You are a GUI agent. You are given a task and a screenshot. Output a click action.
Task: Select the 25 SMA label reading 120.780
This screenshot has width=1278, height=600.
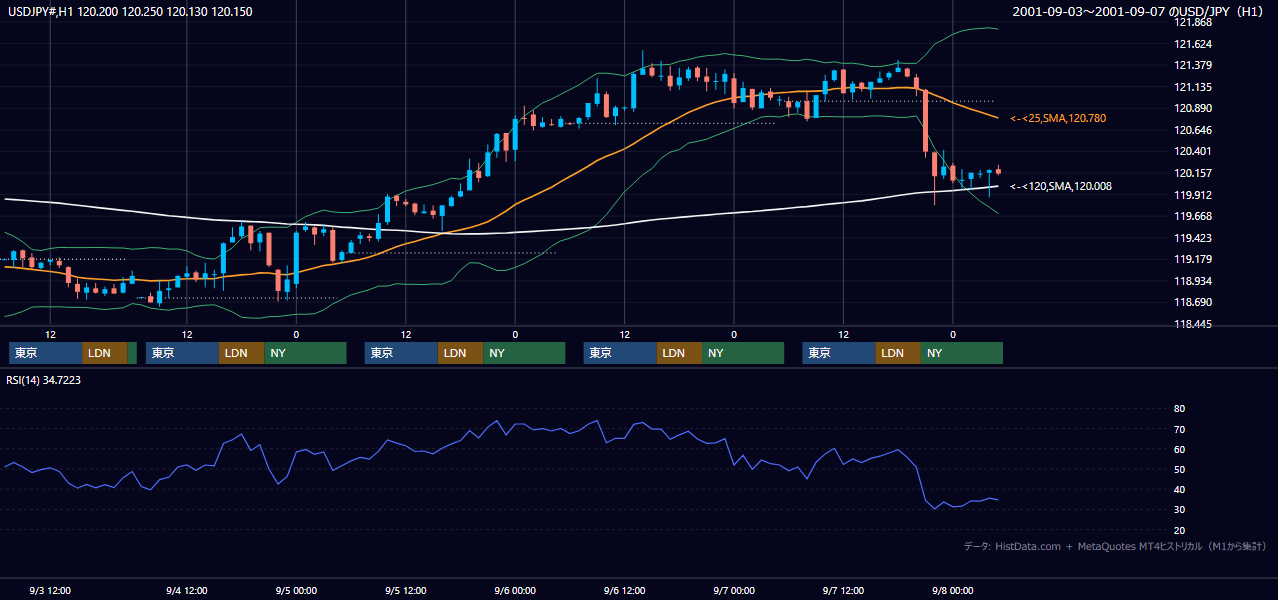pos(1058,118)
